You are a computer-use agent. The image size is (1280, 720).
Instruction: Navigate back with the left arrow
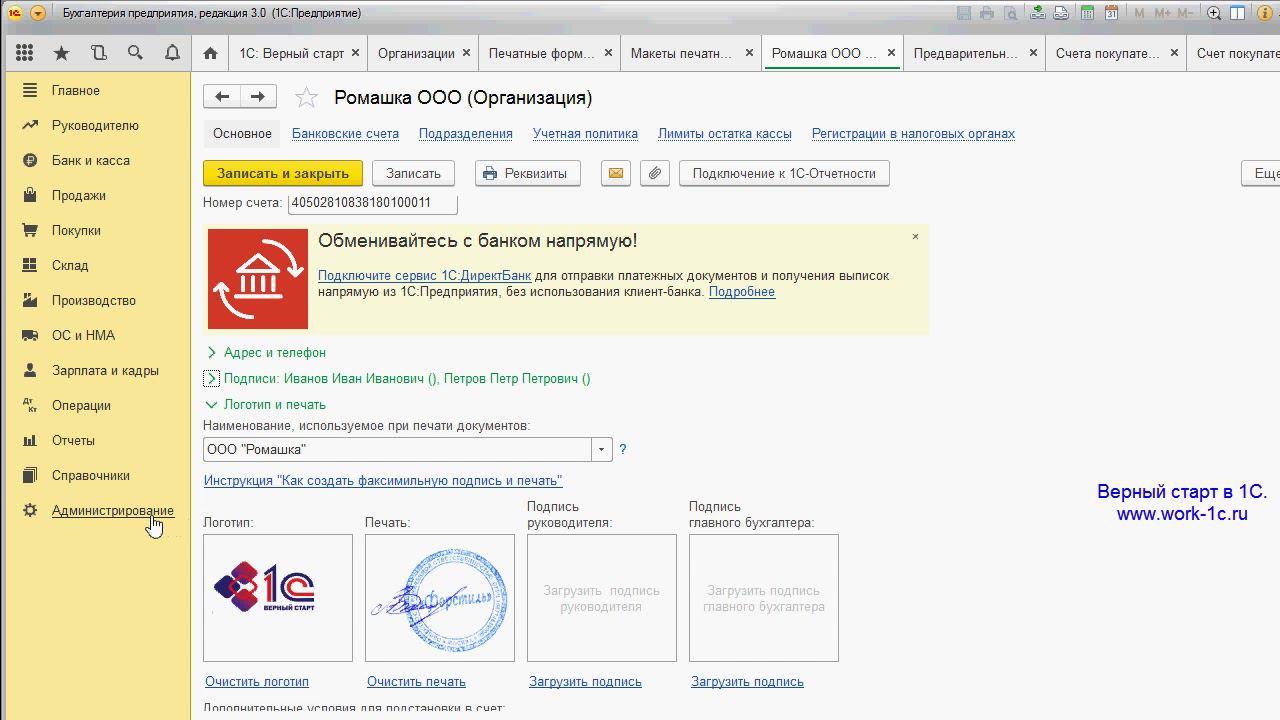[222, 96]
